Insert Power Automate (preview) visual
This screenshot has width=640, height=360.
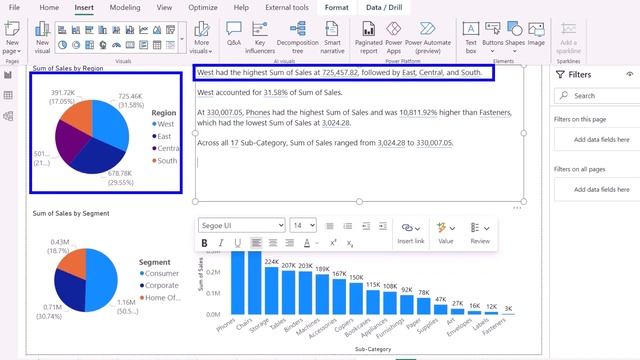click(428, 38)
